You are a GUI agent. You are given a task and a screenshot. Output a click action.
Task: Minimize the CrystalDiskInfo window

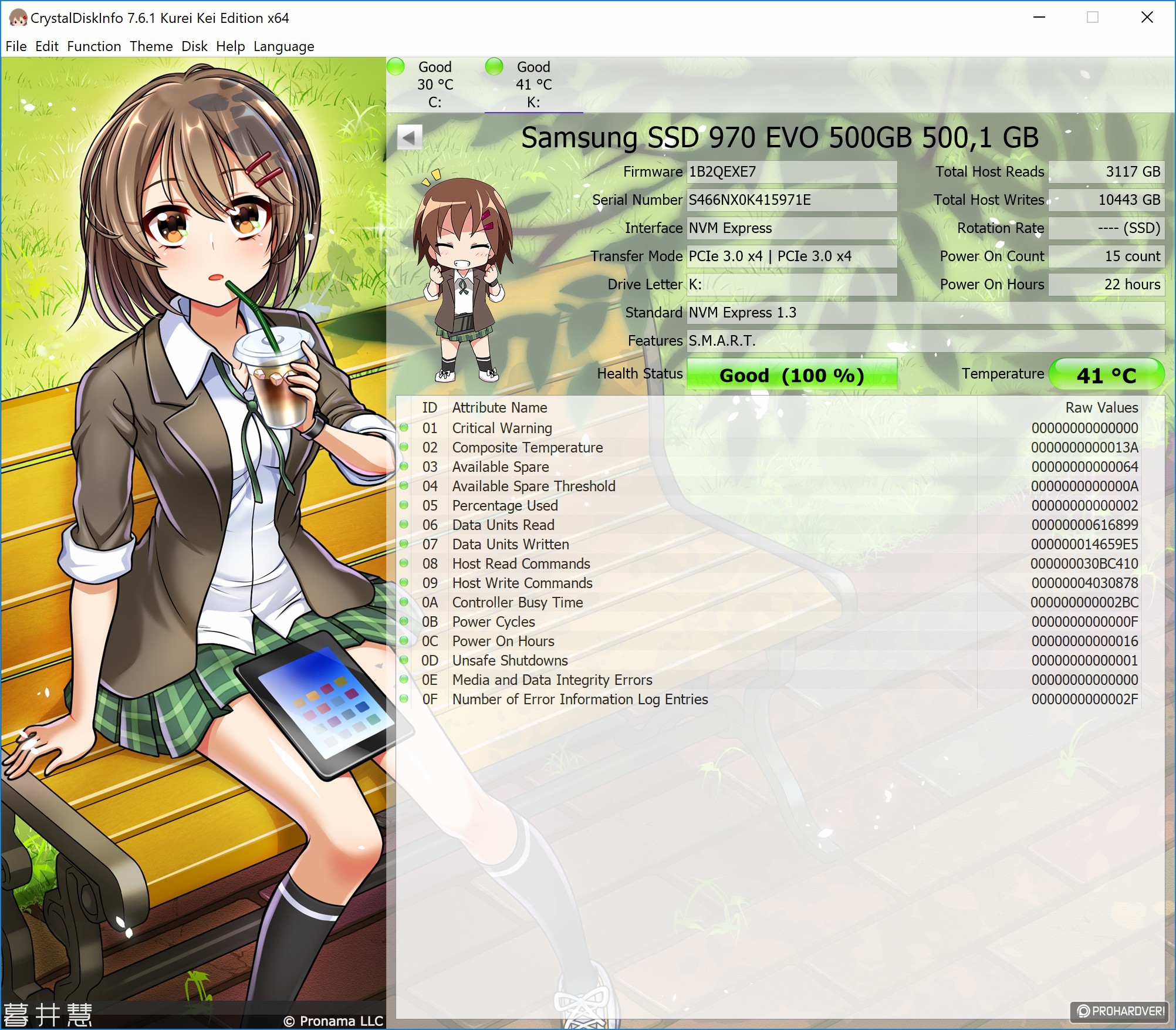pyautogui.click(x=1039, y=18)
